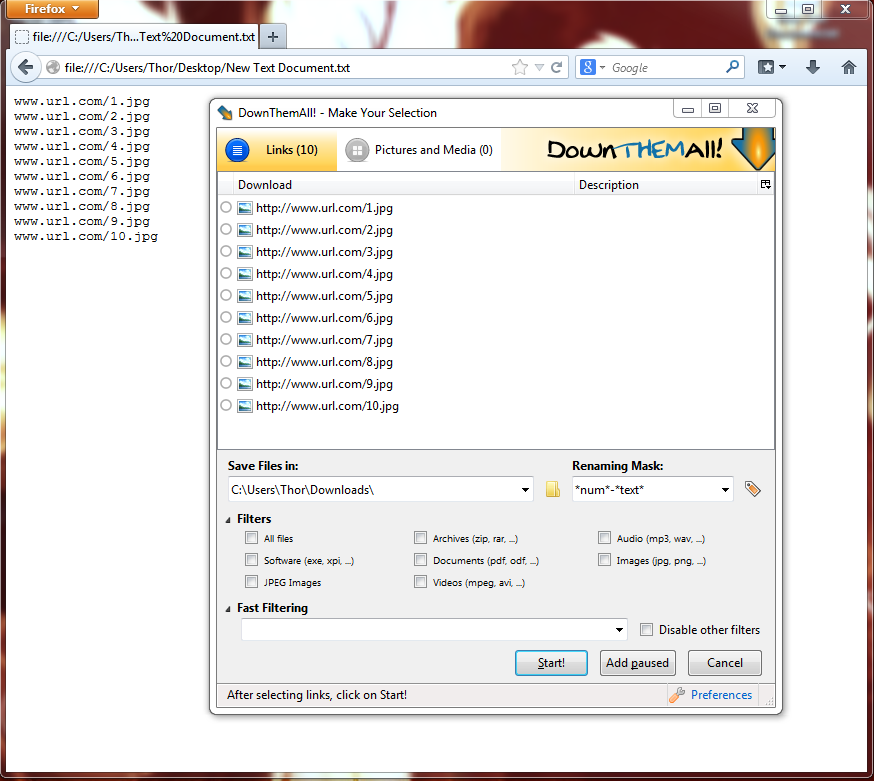
Task: Tick the Videos (mpeg, avi) filter
Action: (x=420, y=582)
